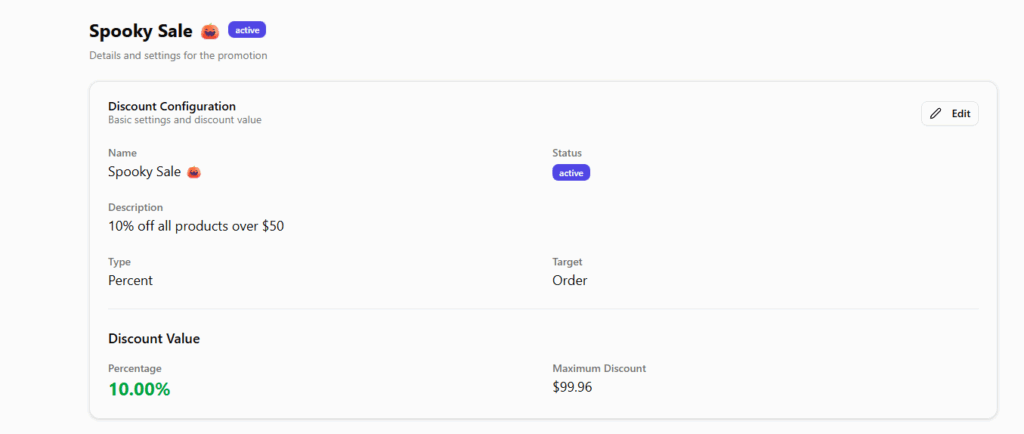Select the Order target value
1024x434 pixels.
pos(569,280)
